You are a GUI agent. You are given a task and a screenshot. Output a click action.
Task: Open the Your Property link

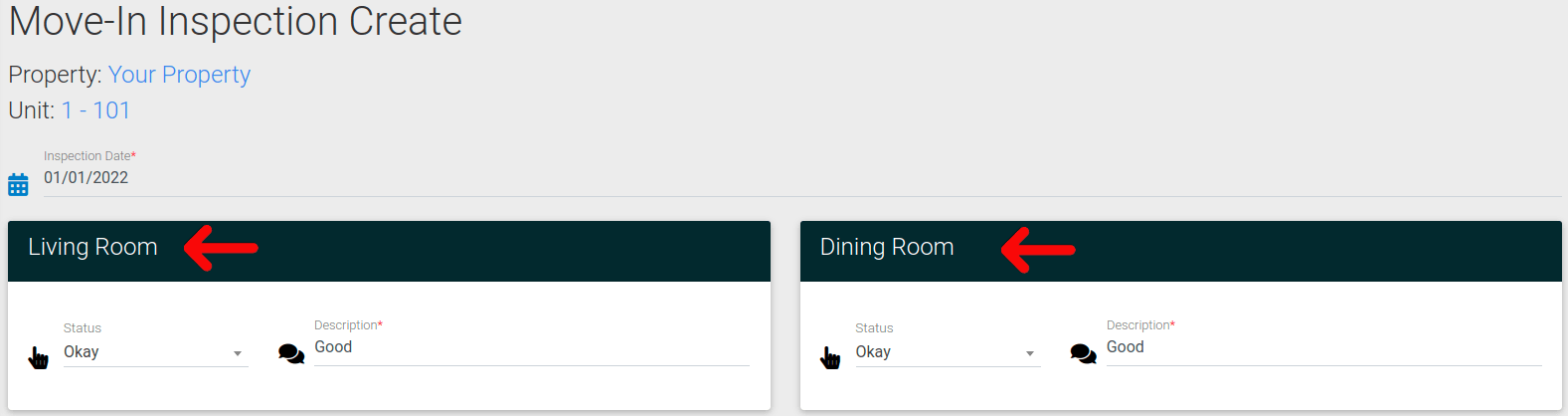point(179,75)
